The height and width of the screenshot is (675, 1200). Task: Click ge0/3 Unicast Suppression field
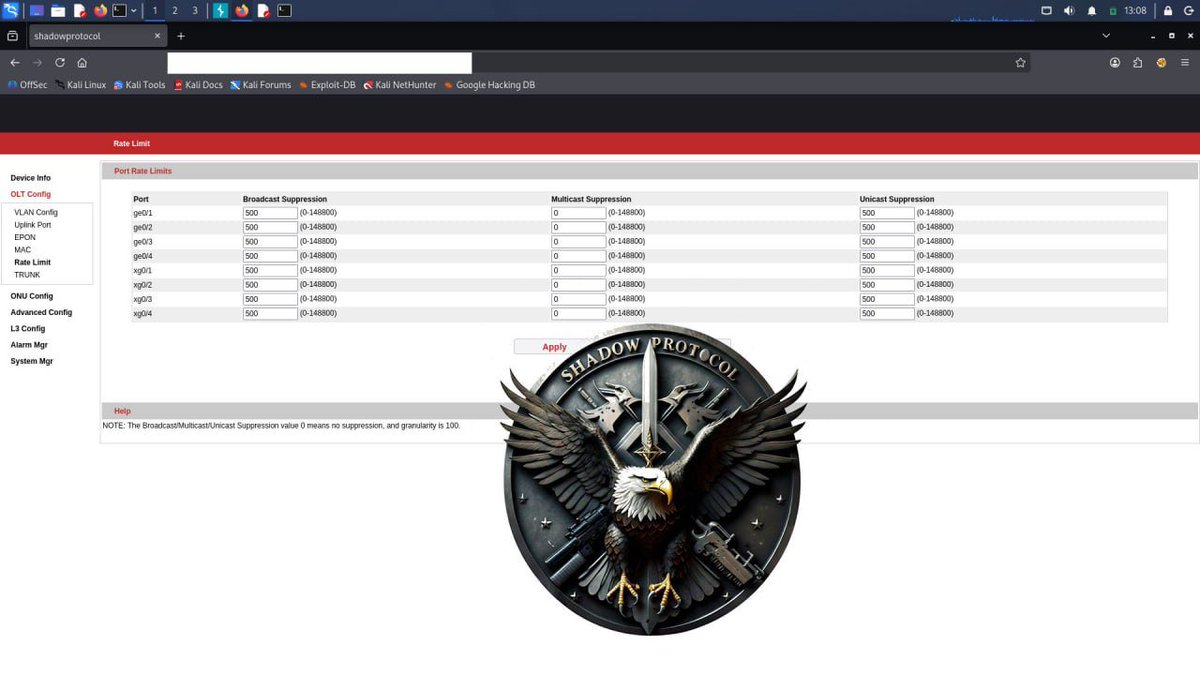coord(887,242)
